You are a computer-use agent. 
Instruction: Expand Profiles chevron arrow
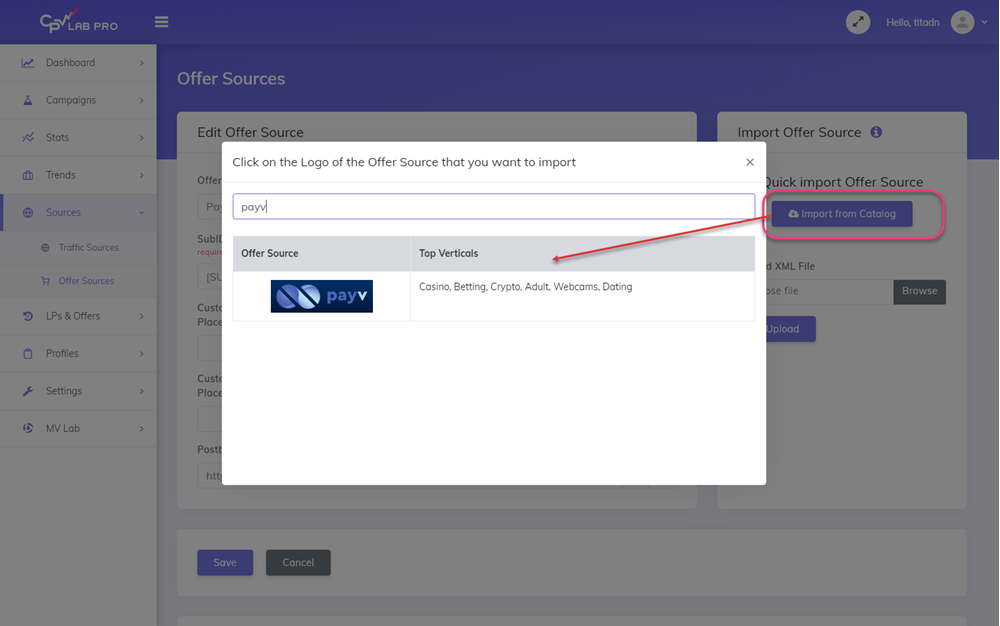[142, 354]
